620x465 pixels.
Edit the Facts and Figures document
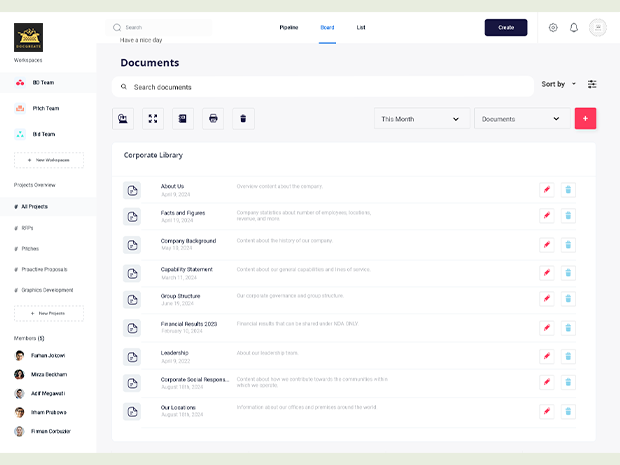pyautogui.click(x=547, y=216)
